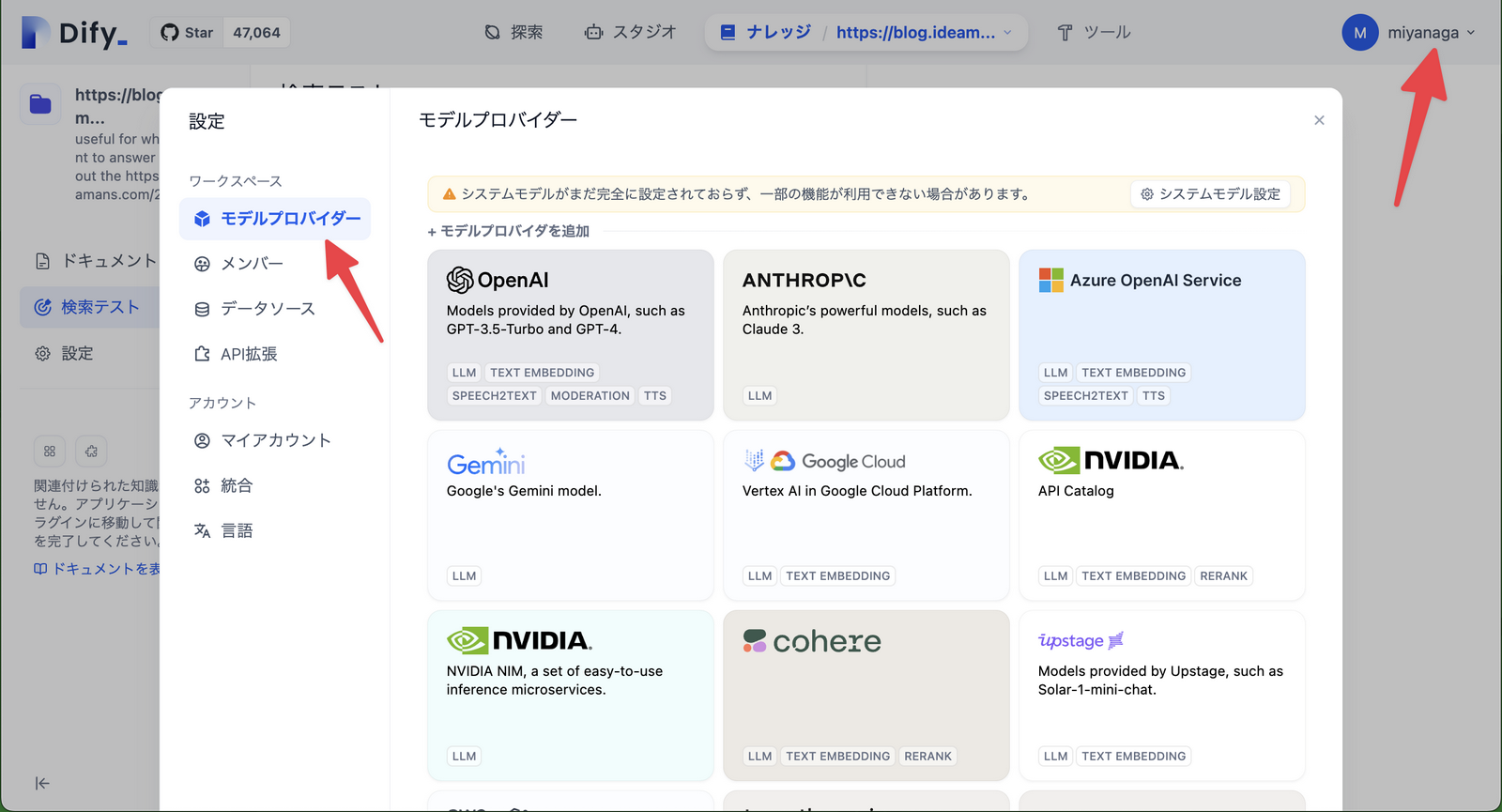This screenshot has height=812, width=1502.
Task: Open the 言語 settings page
Action: (x=275, y=530)
